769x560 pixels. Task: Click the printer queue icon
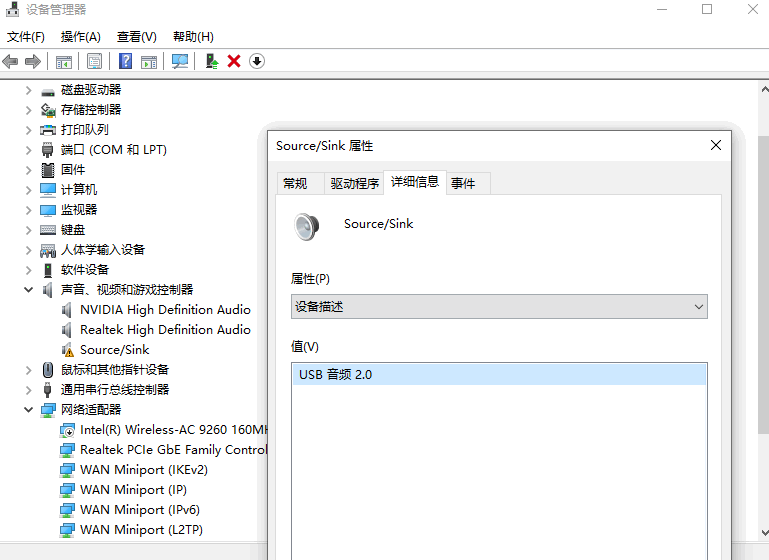pyautogui.click(x=48, y=130)
